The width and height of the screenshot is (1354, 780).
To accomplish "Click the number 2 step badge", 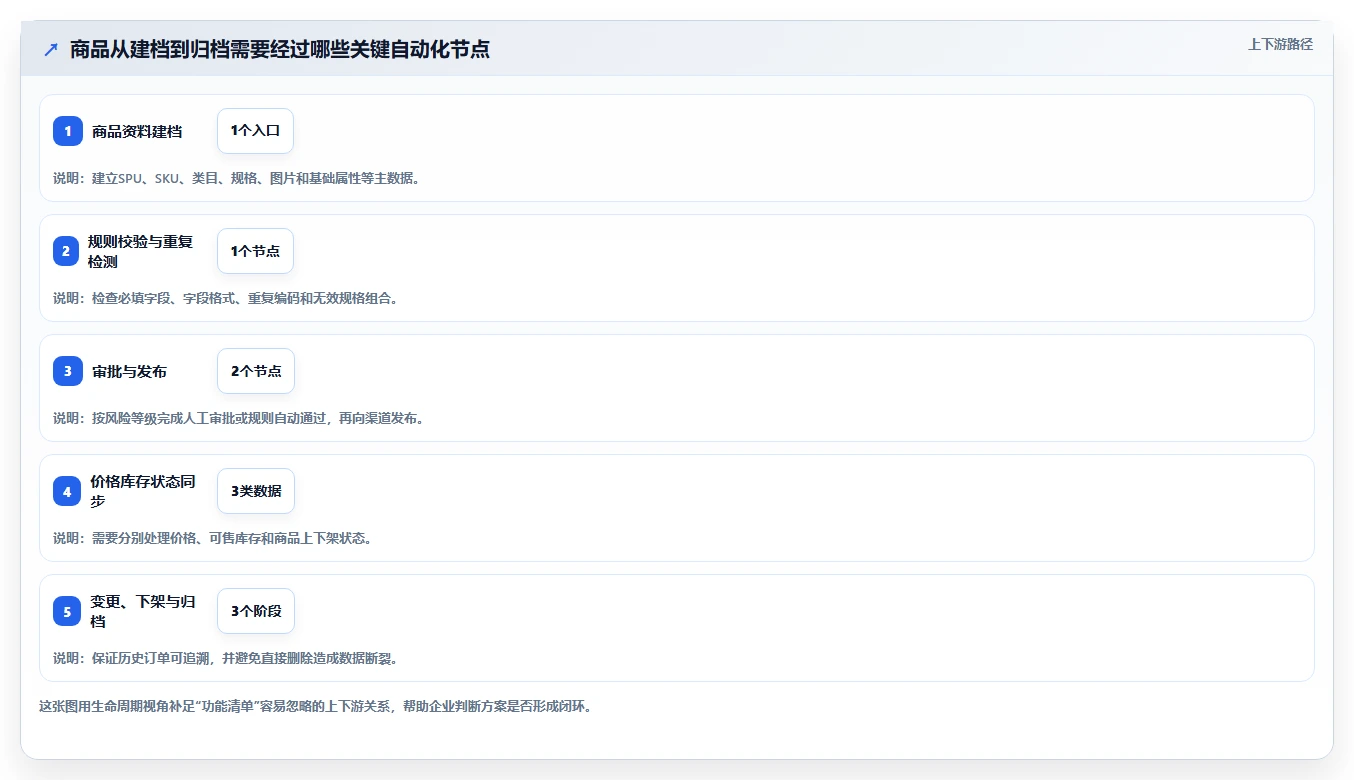I will click(x=66, y=251).
